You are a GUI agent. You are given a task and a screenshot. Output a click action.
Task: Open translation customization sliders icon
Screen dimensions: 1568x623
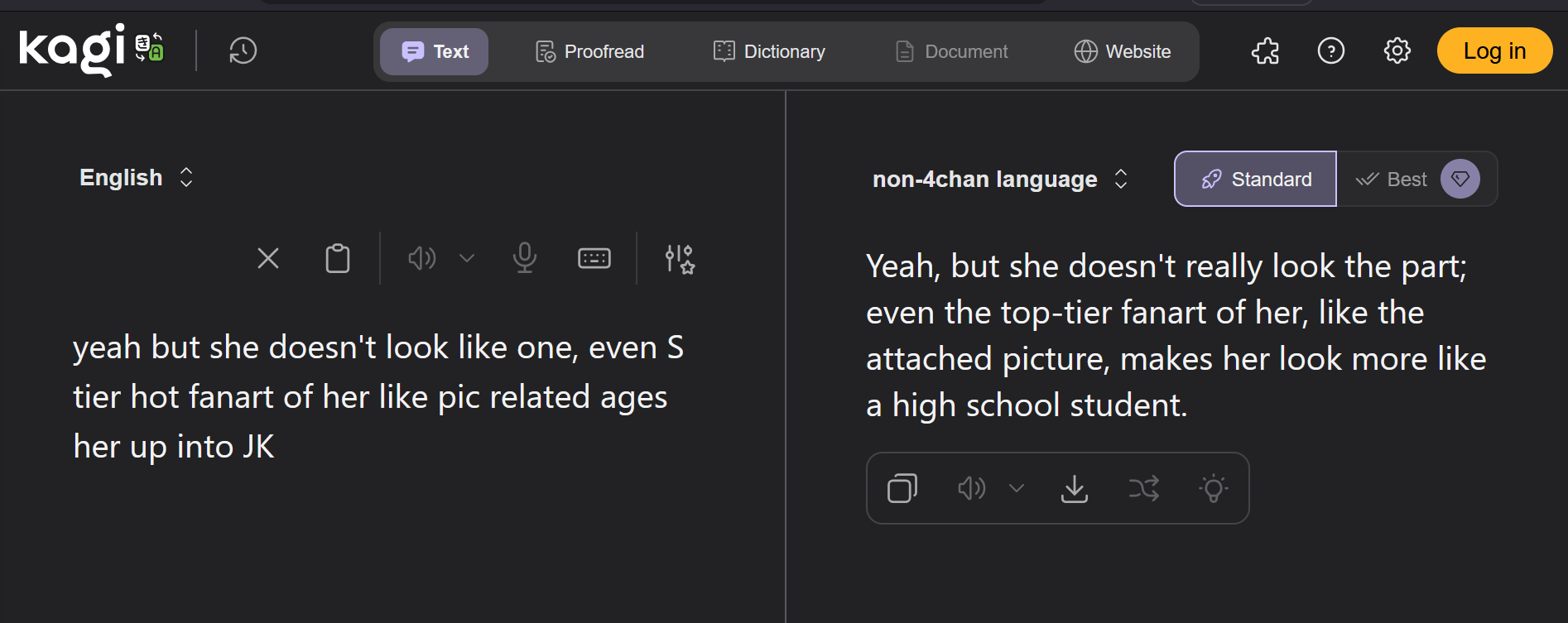pos(680,258)
